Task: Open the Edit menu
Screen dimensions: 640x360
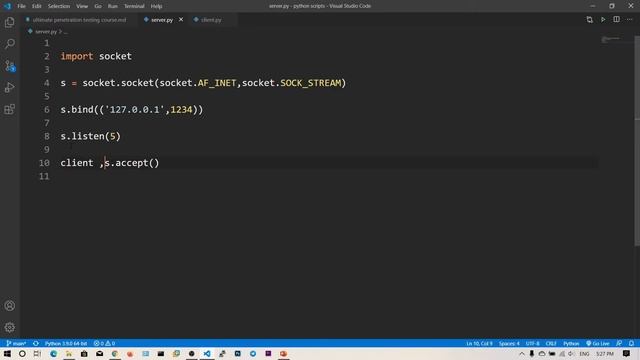Action: click(x=37, y=6)
